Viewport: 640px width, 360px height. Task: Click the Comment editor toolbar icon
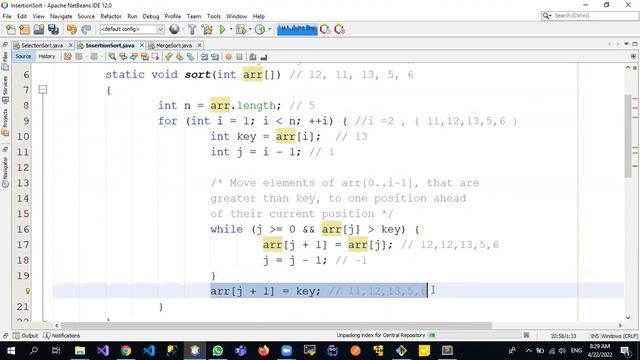pos(253,57)
